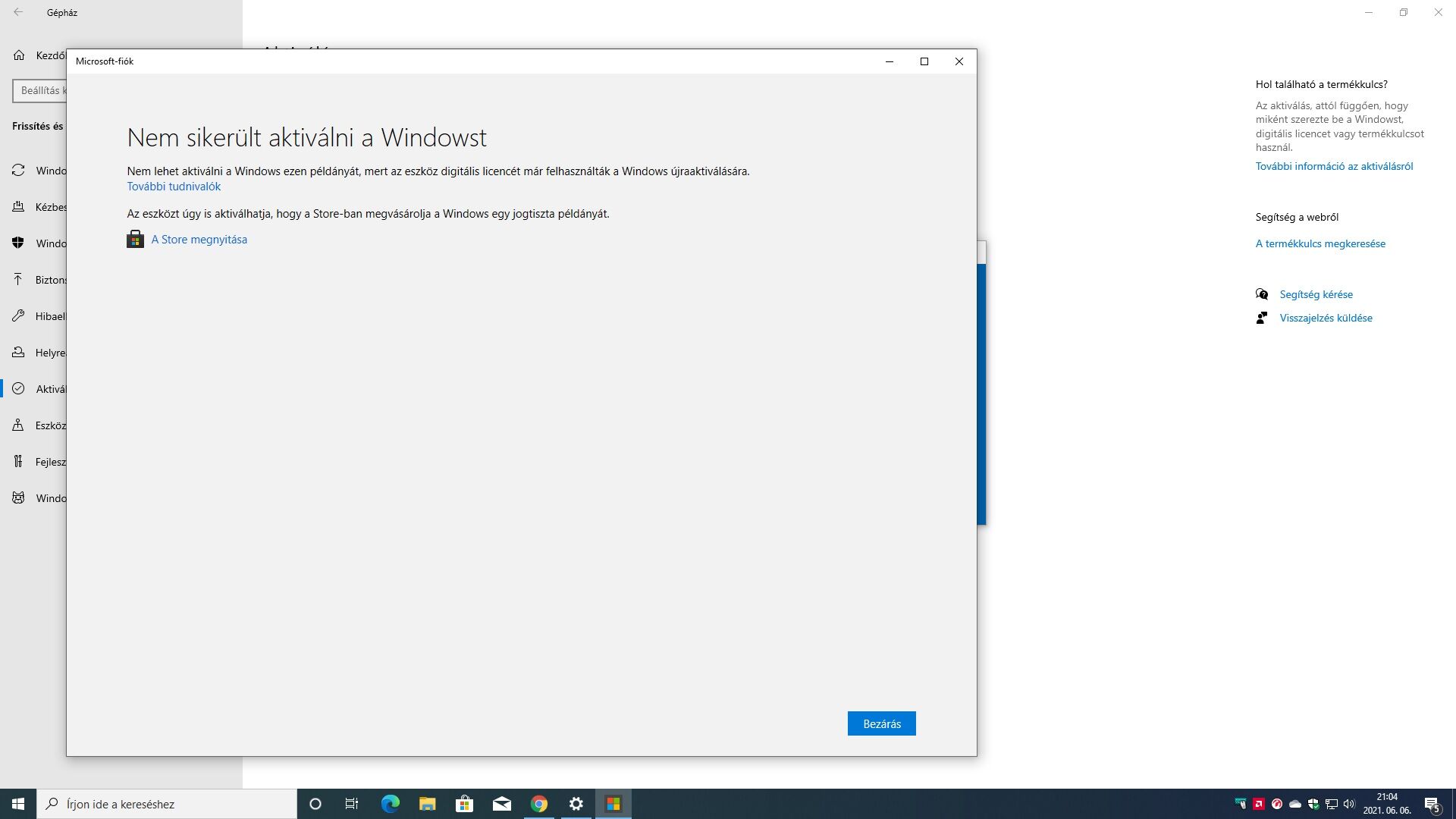Open 'További információ az aktiválásról' link

point(1334,166)
